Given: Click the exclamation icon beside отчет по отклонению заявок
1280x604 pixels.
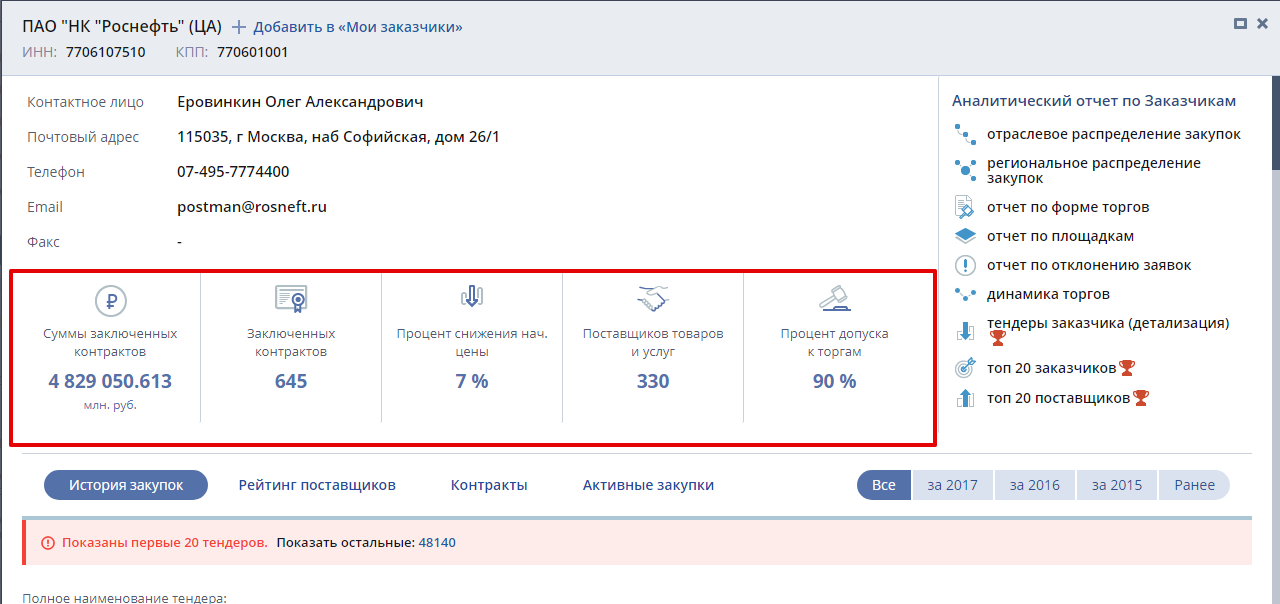Looking at the screenshot, I should point(965,265).
